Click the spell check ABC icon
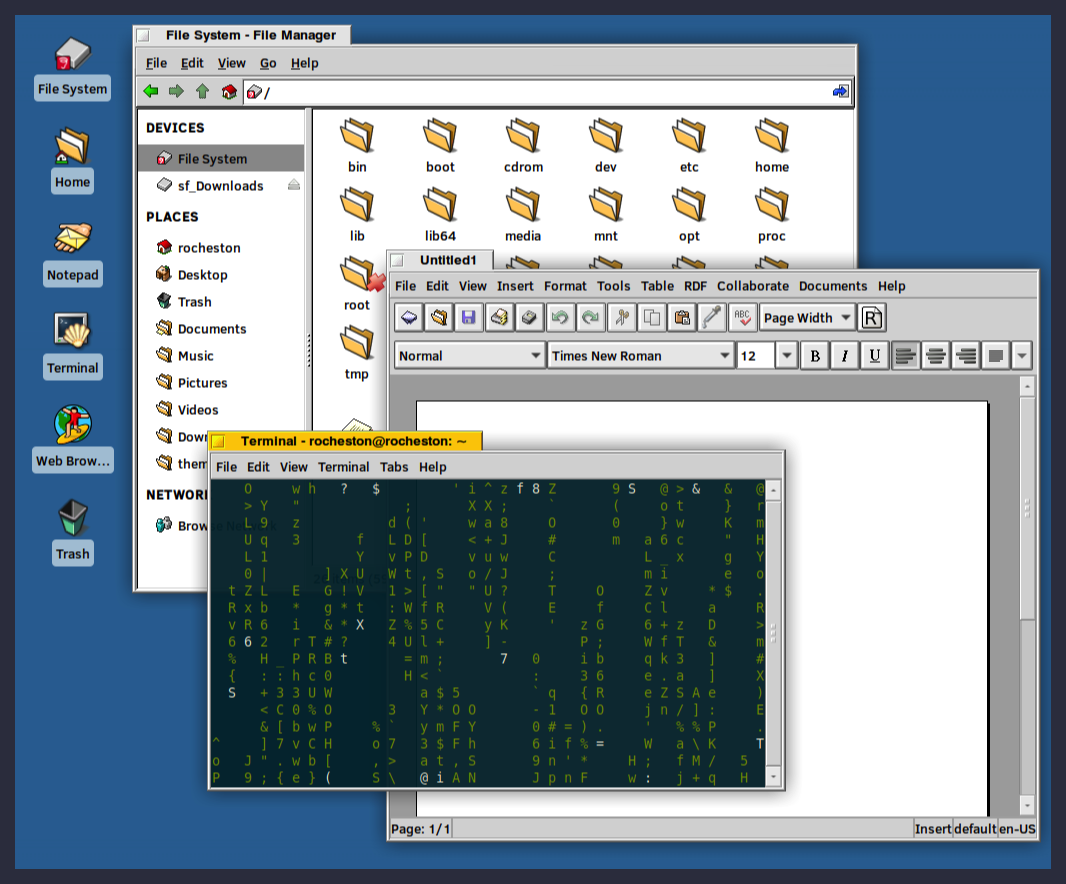 point(742,318)
